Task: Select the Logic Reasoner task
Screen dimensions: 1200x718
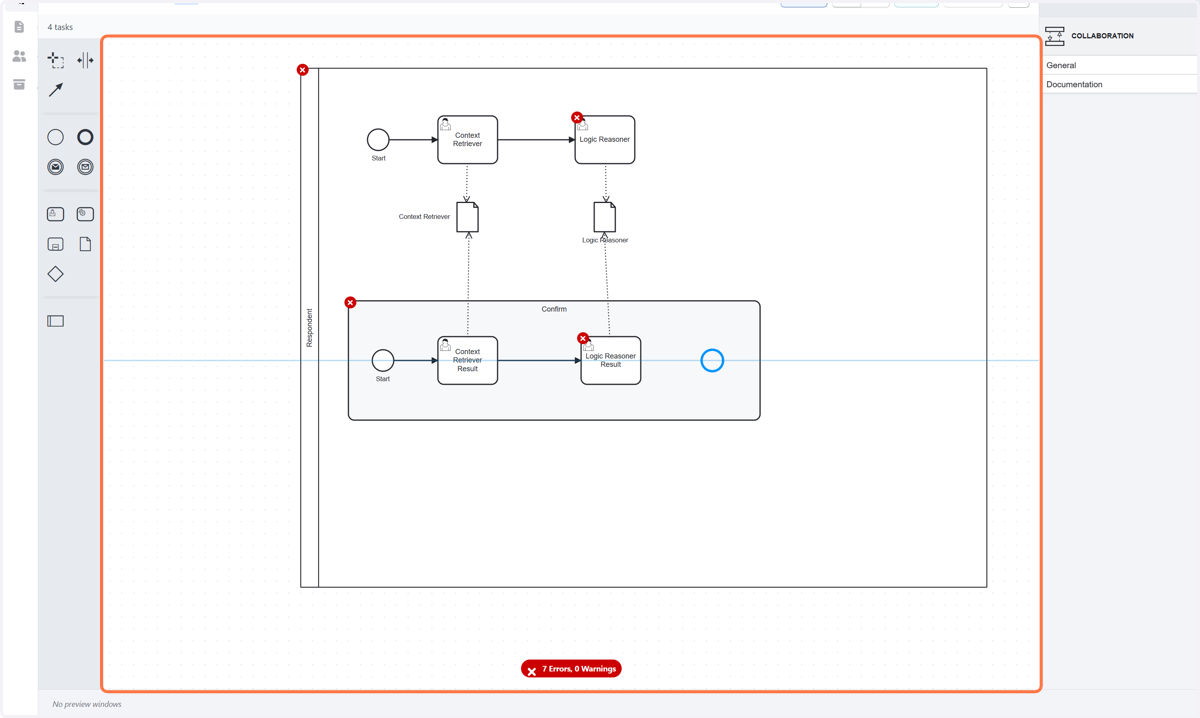Action: pyautogui.click(x=605, y=140)
